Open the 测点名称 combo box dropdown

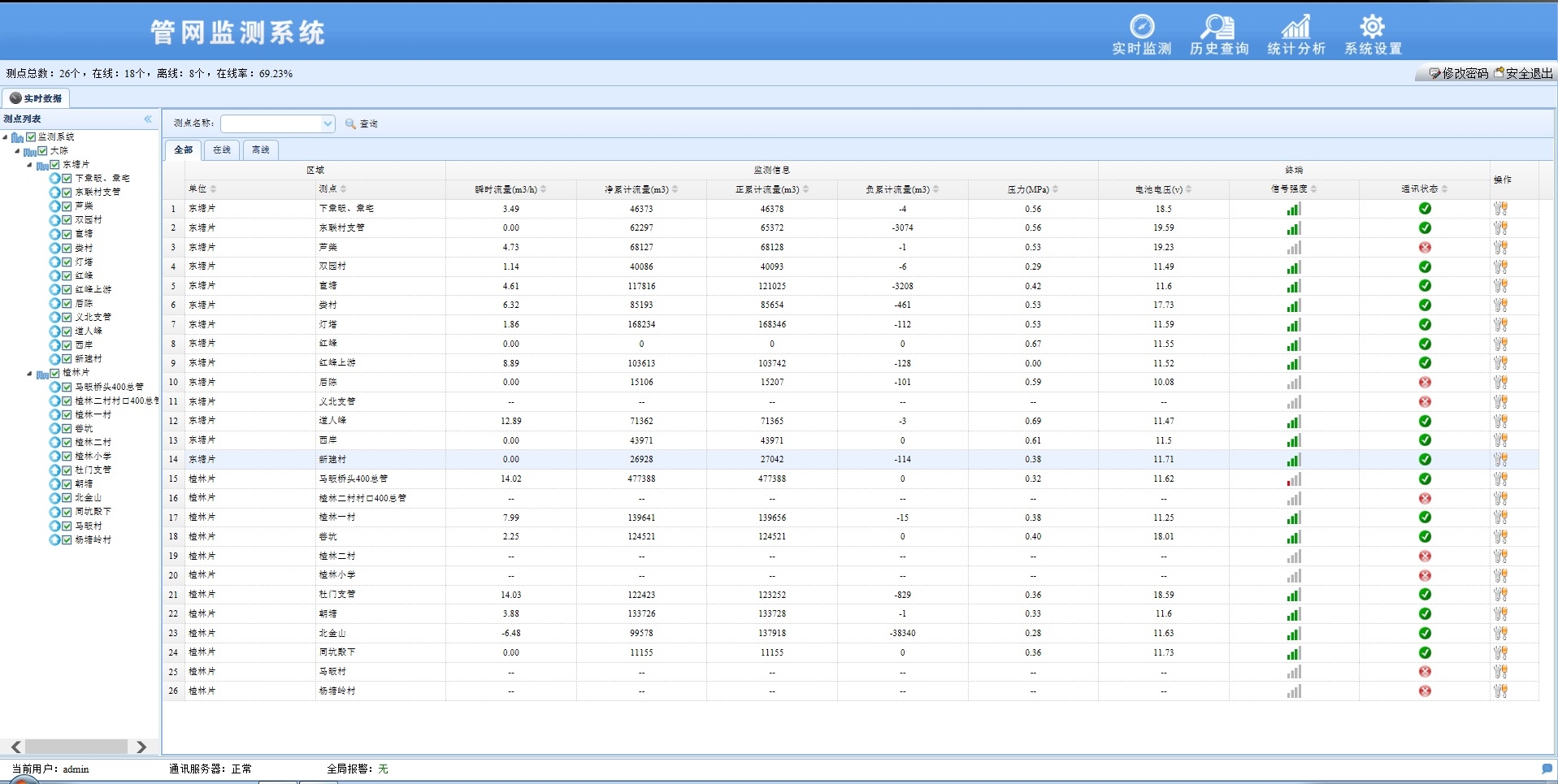(x=328, y=123)
